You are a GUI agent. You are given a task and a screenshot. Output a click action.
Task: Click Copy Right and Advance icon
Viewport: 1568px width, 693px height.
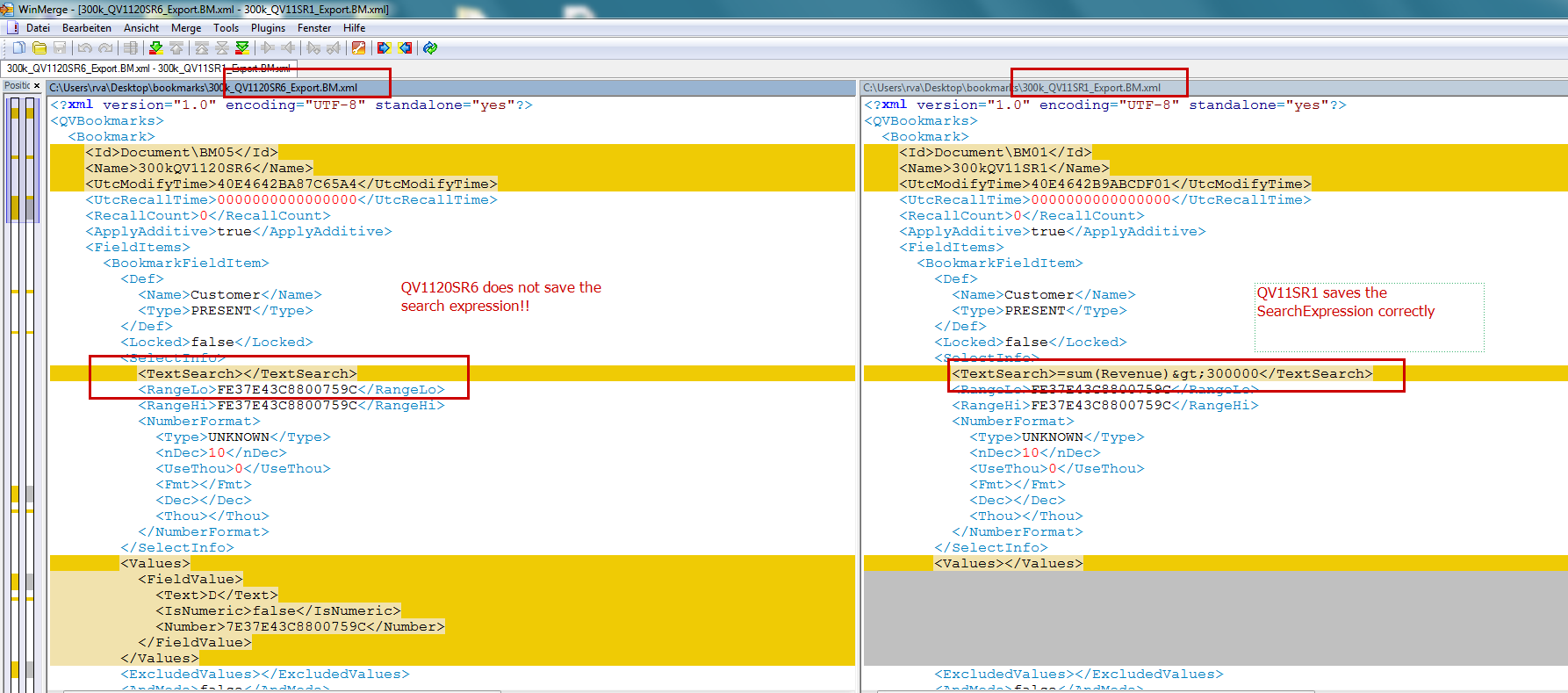click(x=313, y=47)
